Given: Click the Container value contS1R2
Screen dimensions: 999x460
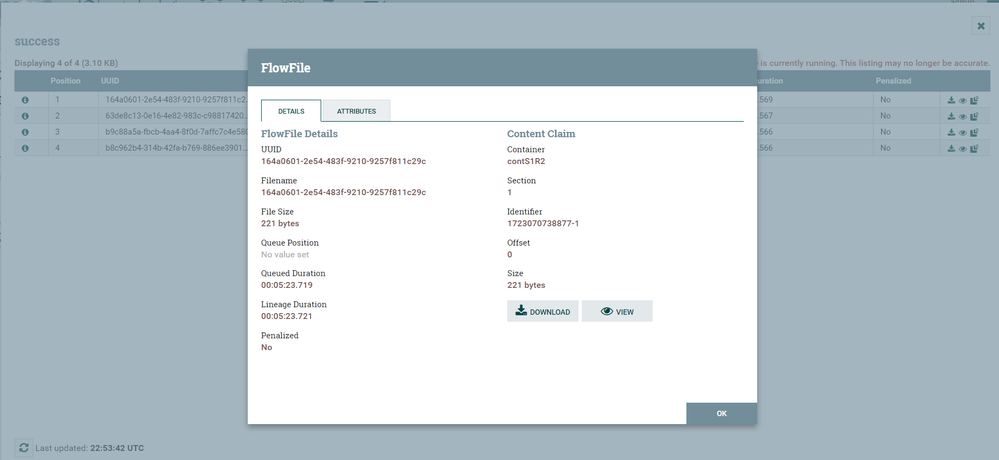Looking at the screenshot, I should (526, 161).
